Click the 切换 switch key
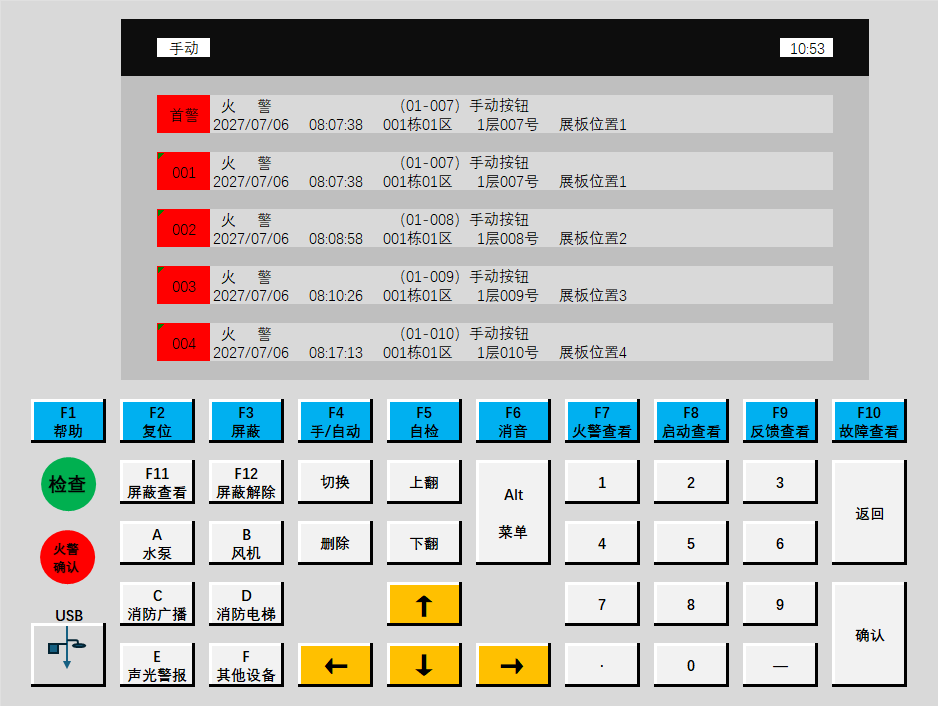 tap(335, 482)
